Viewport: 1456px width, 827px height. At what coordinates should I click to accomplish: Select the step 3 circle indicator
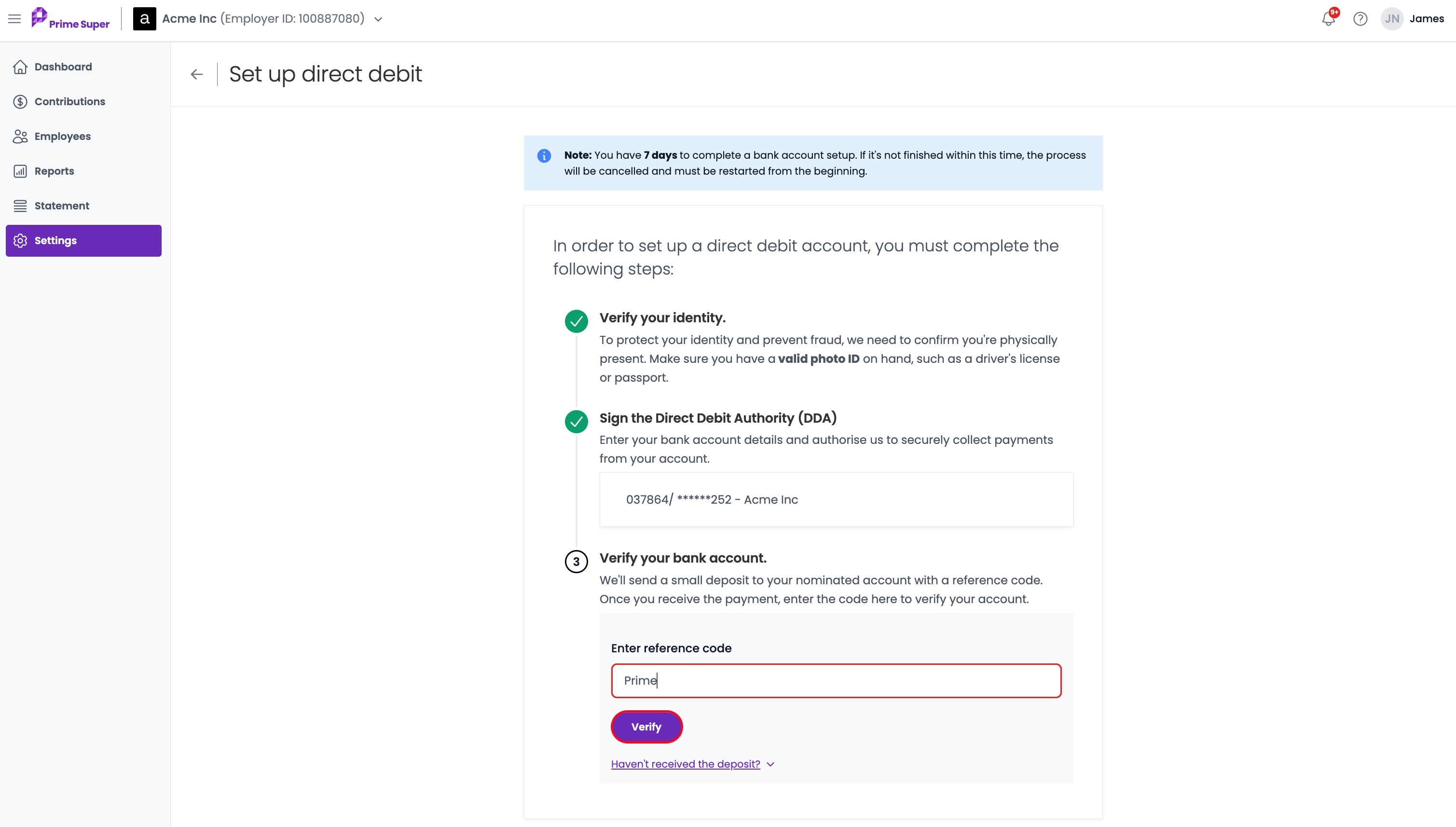click(x=577, y=562)
